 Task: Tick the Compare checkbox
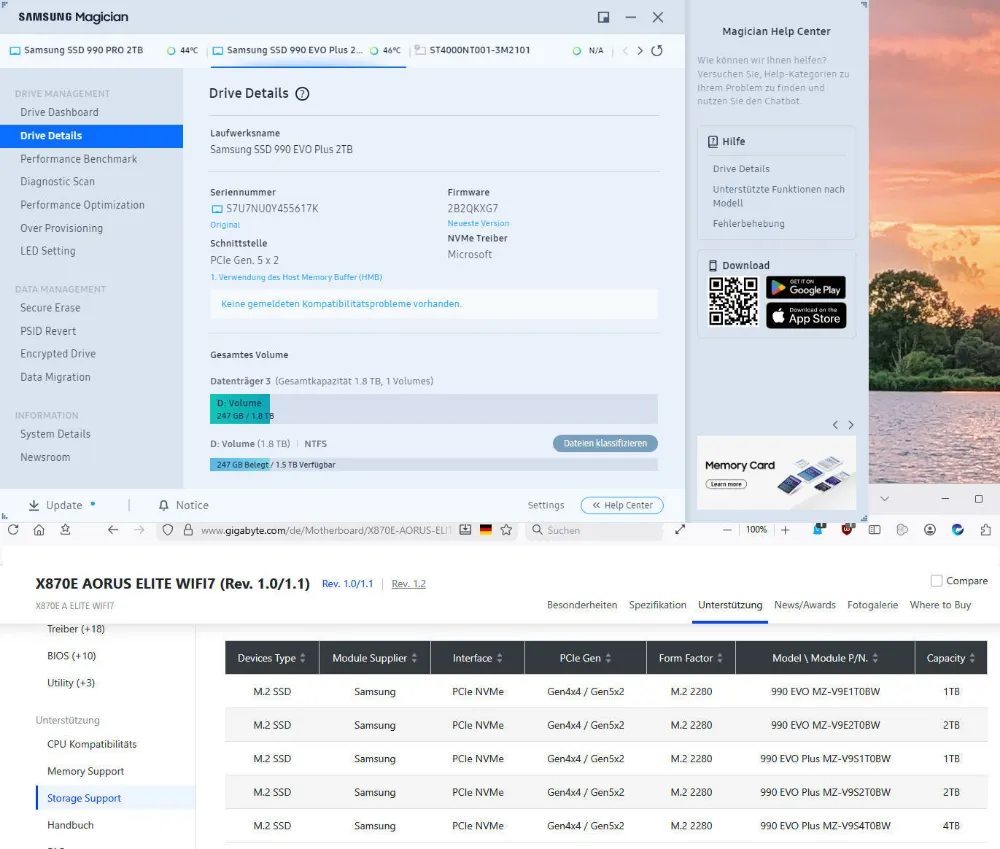pos(936,581)
